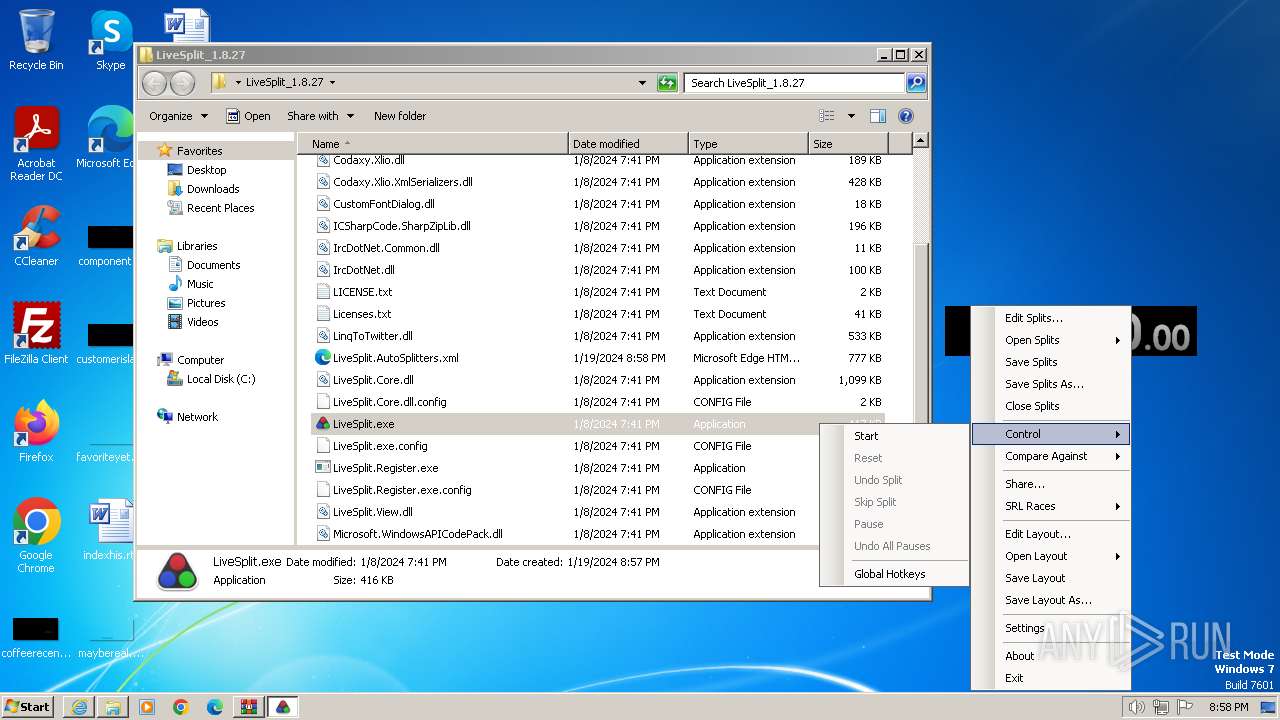Expand the change-view options arrow
Screen dimensions: 1280x720
(851, 116)
